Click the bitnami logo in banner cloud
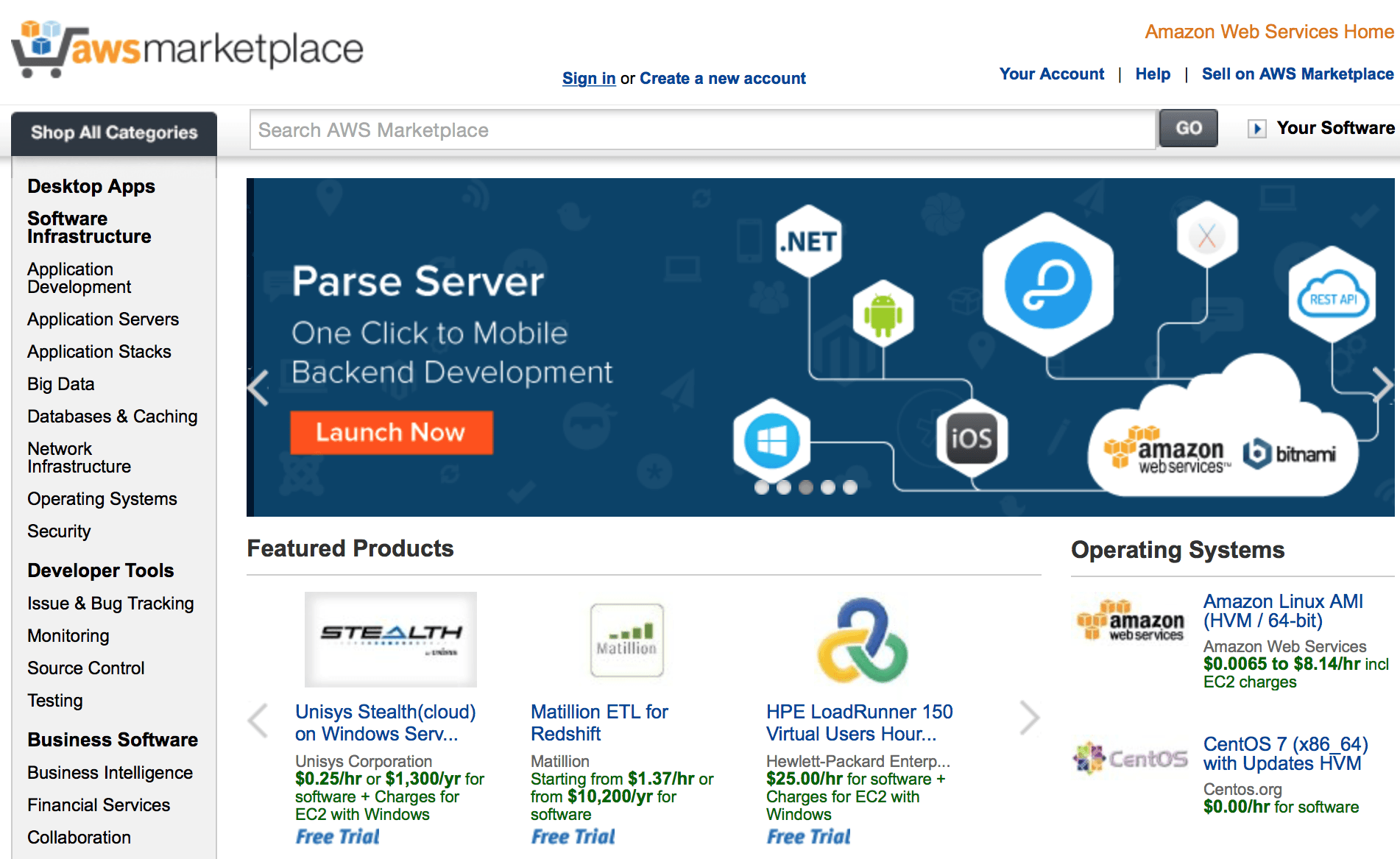 [x=1289, y=453]
